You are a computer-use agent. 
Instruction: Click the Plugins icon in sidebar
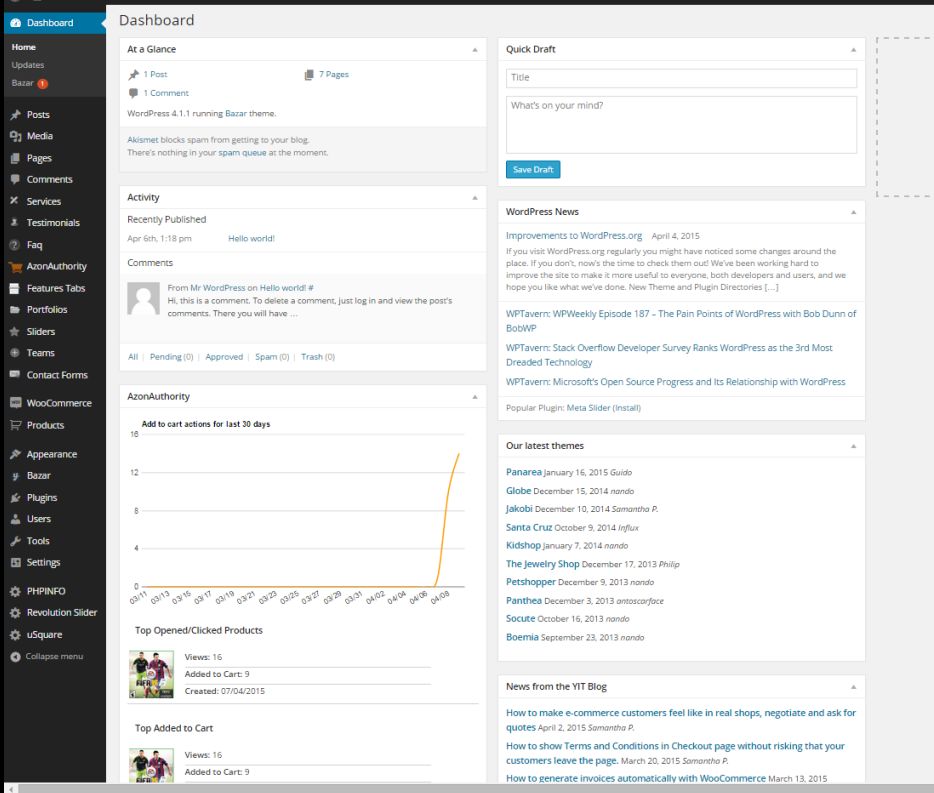[15, 497]
